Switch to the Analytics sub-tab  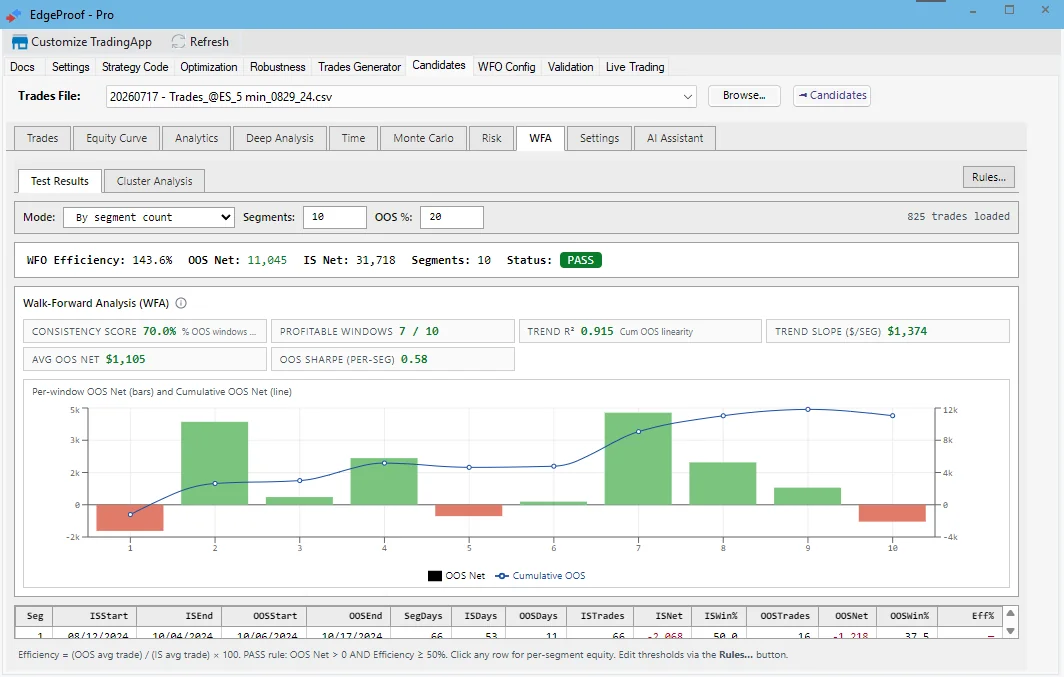(x=197, y=138)
